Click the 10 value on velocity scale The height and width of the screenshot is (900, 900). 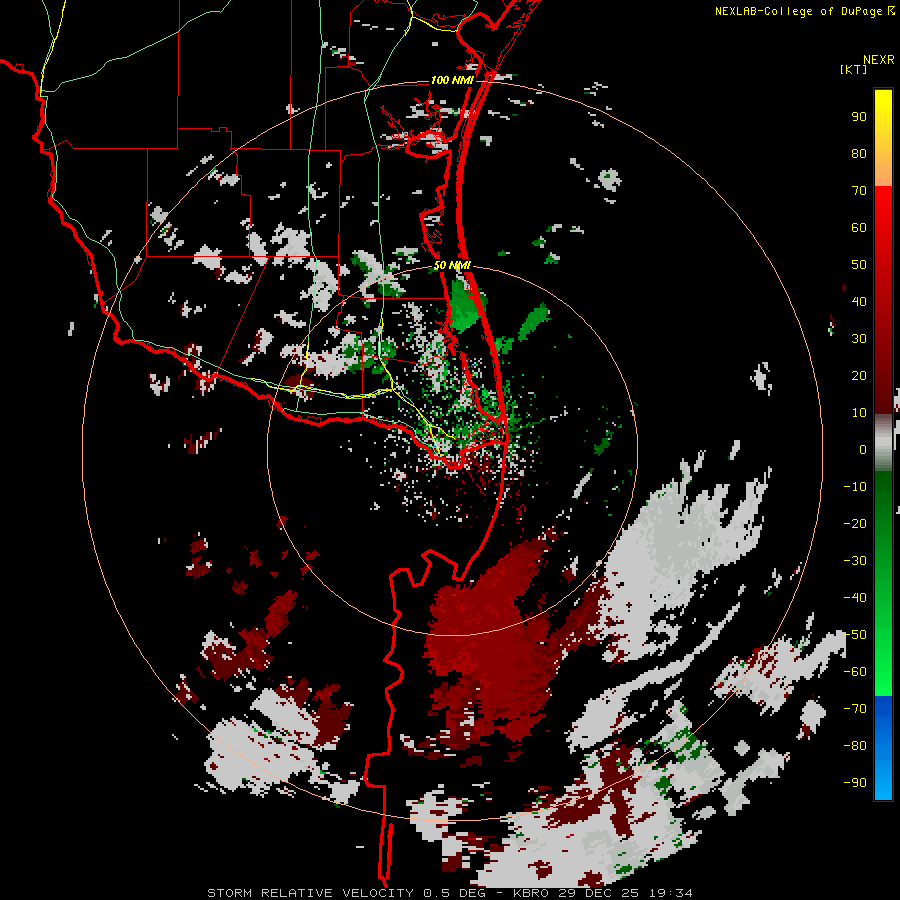[x=859, y=413]
